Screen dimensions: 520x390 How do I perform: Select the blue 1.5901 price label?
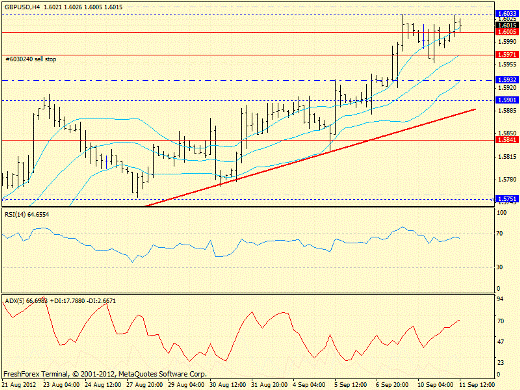(507, 100)
